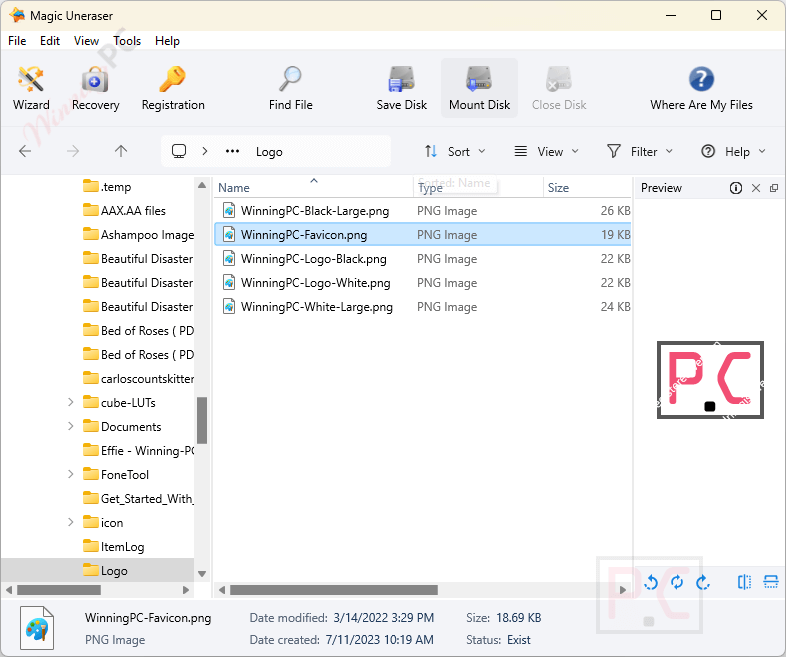Sort by the Name column header

coord(313,187)
